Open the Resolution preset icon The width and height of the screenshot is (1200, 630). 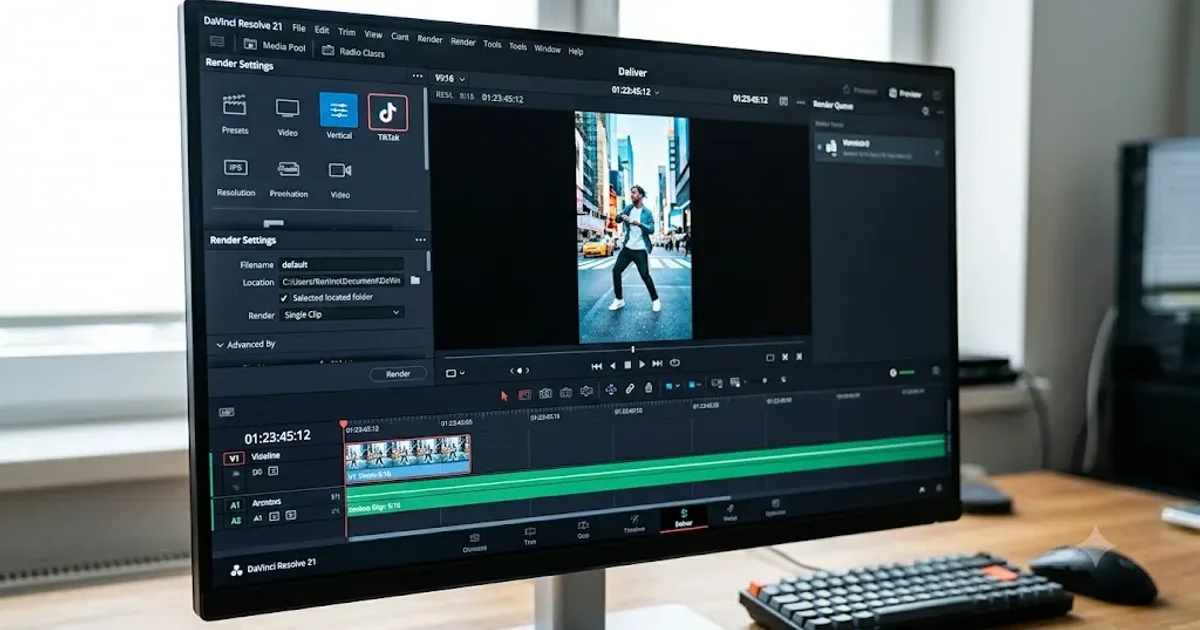pos(235,168)
